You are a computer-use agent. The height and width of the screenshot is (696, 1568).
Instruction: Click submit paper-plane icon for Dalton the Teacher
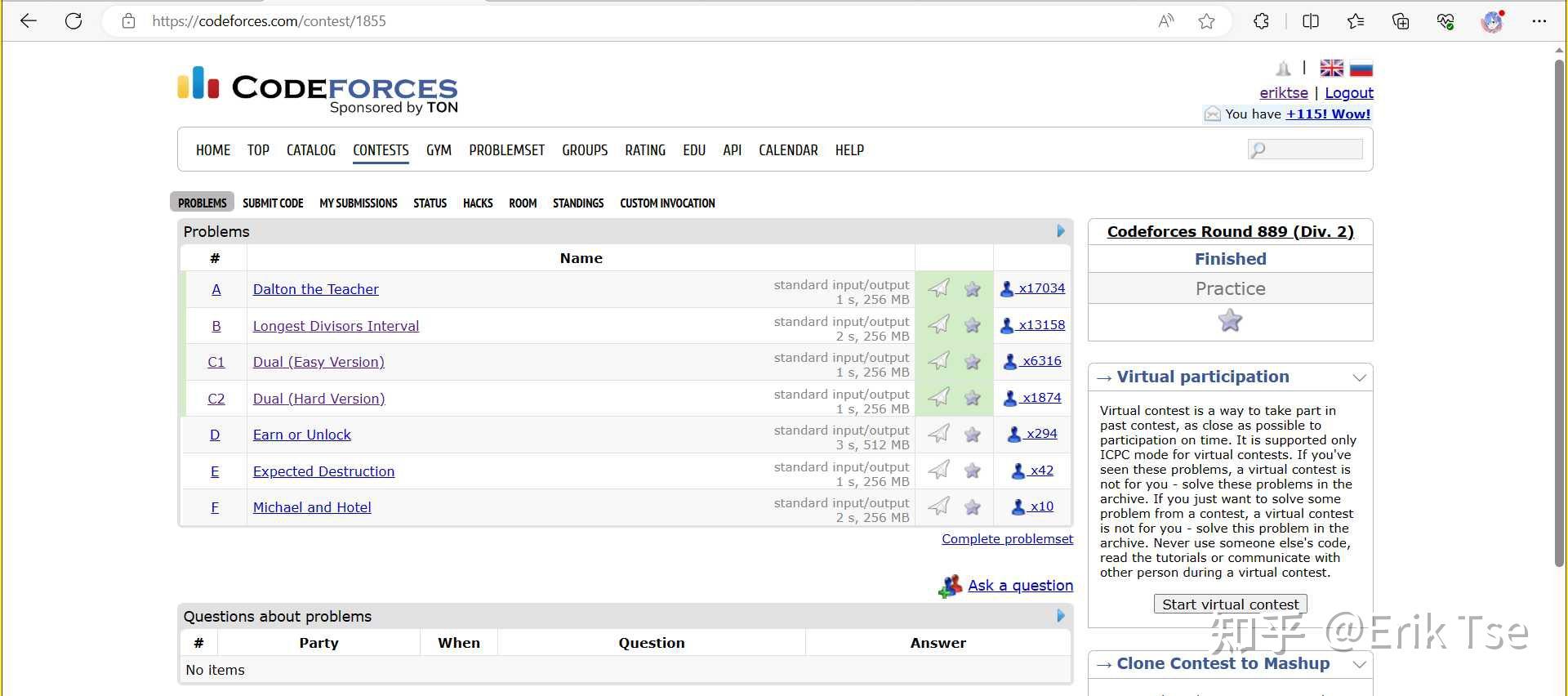coord(939,288)
